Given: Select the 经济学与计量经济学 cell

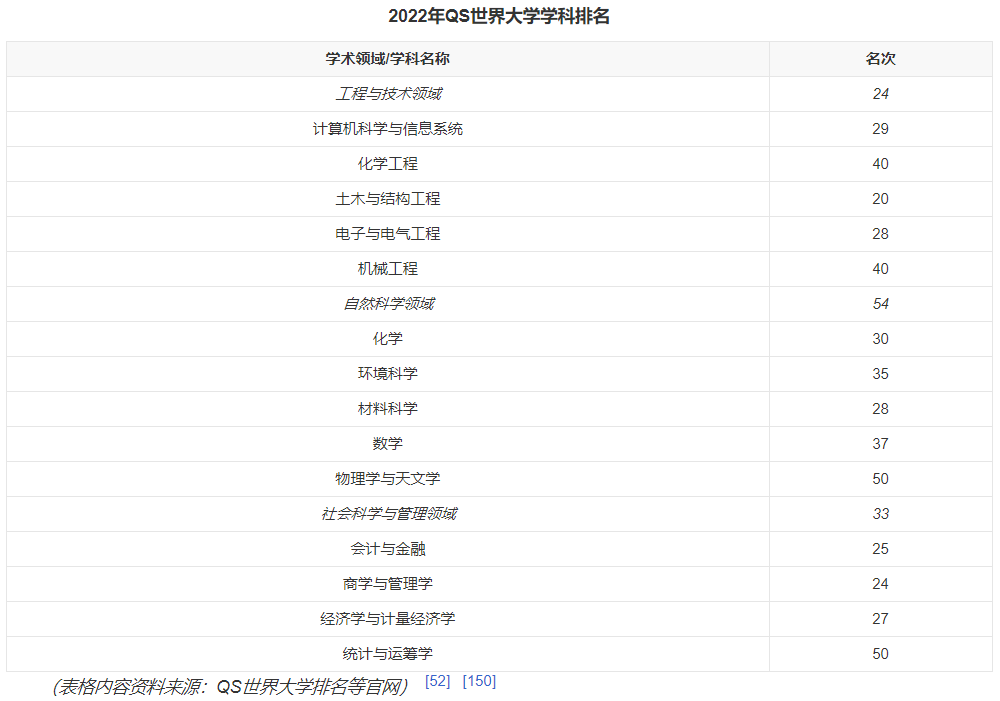Looking at the screenshot, I should pos(388,619).
